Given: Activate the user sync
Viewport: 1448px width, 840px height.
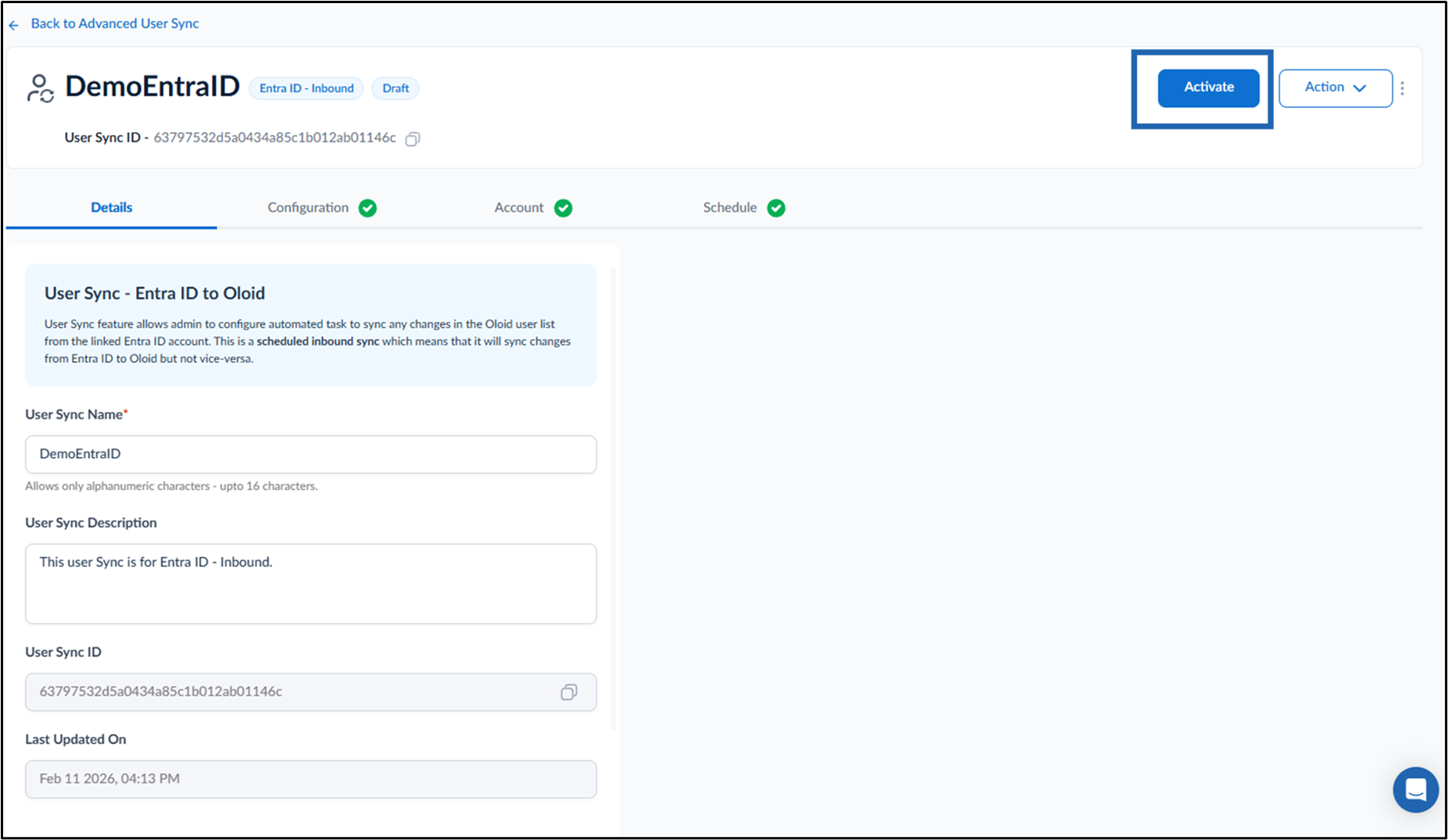Looking at the screenshot, I should 1209,88.
